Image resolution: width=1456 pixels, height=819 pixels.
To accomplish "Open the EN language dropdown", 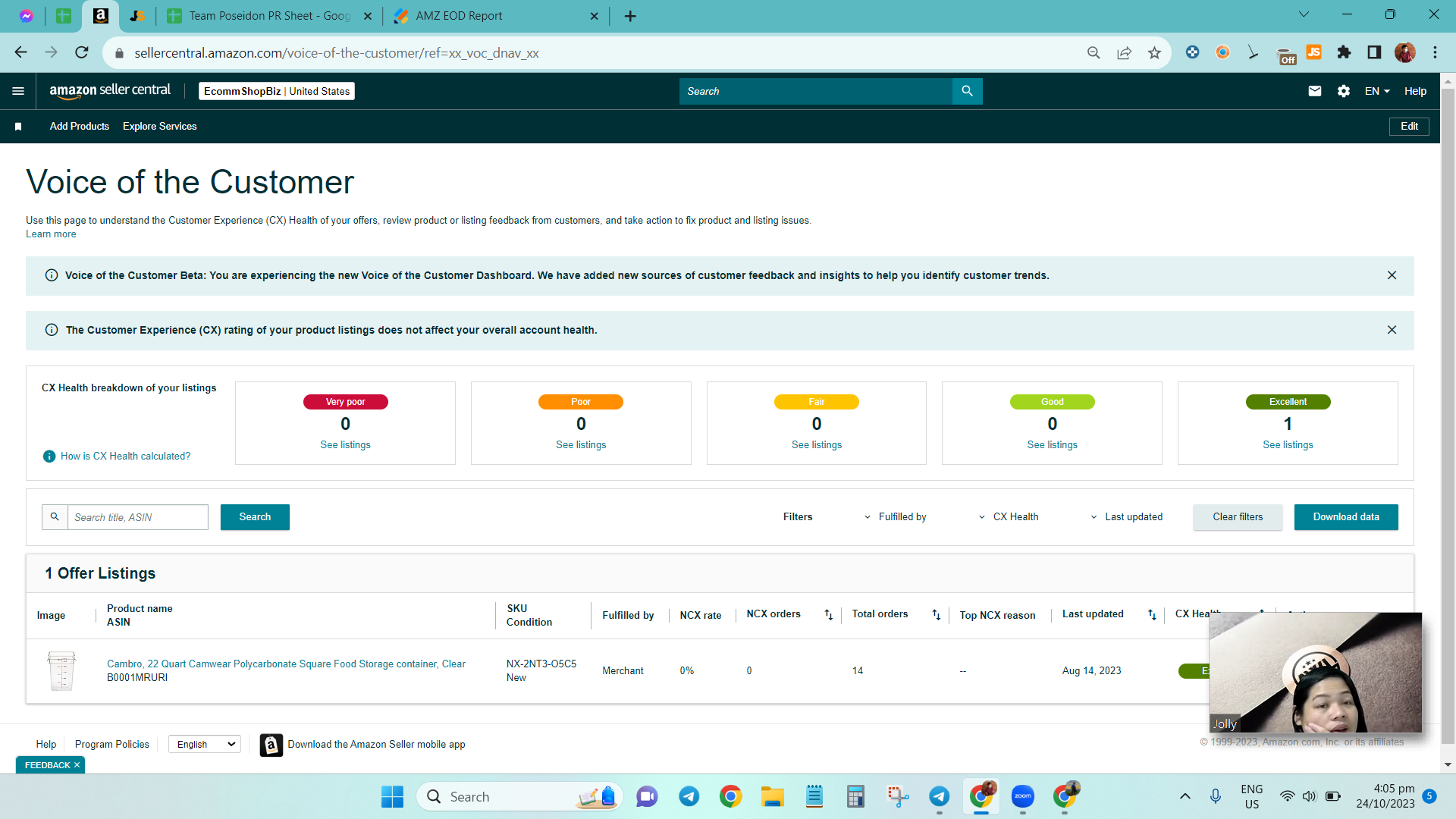I will point(1377,91).
